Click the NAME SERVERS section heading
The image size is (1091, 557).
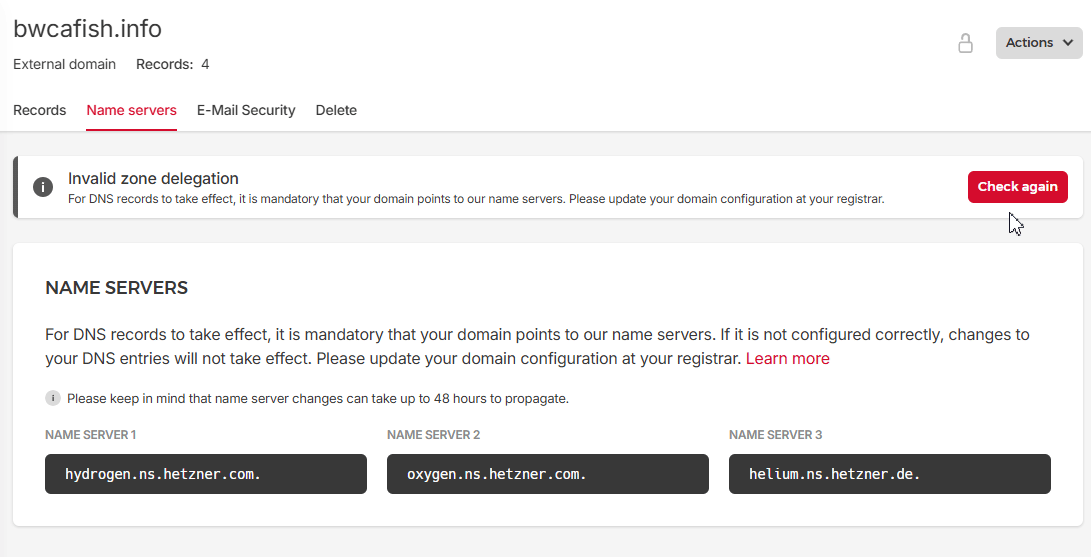(x=117, y=288)
